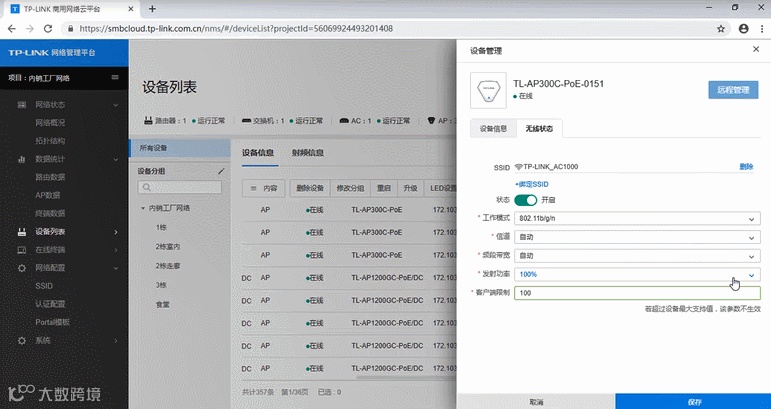Open Chrome three-dot menu

pyautogui.click(x=762, y=29)
